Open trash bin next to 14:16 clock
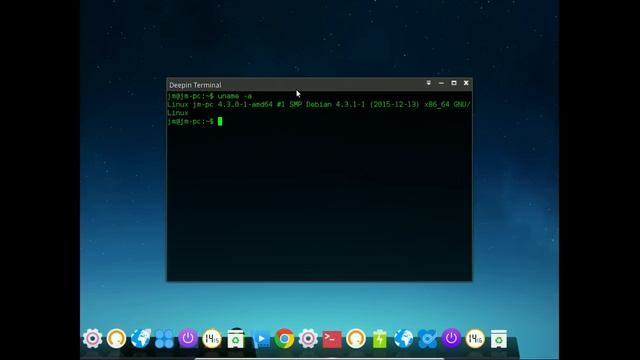Viewport: 640px width, 360px height. 498,338
